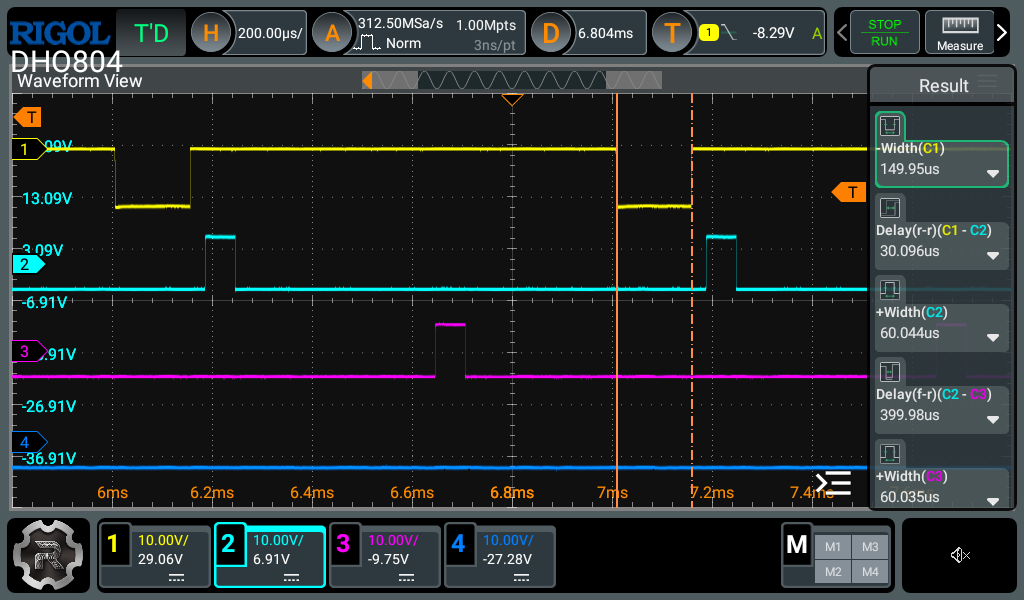The height and width of the screenshot is (600, 1024).
Task: Click the T'D trigger status indicator
Action: pos(151,33)
